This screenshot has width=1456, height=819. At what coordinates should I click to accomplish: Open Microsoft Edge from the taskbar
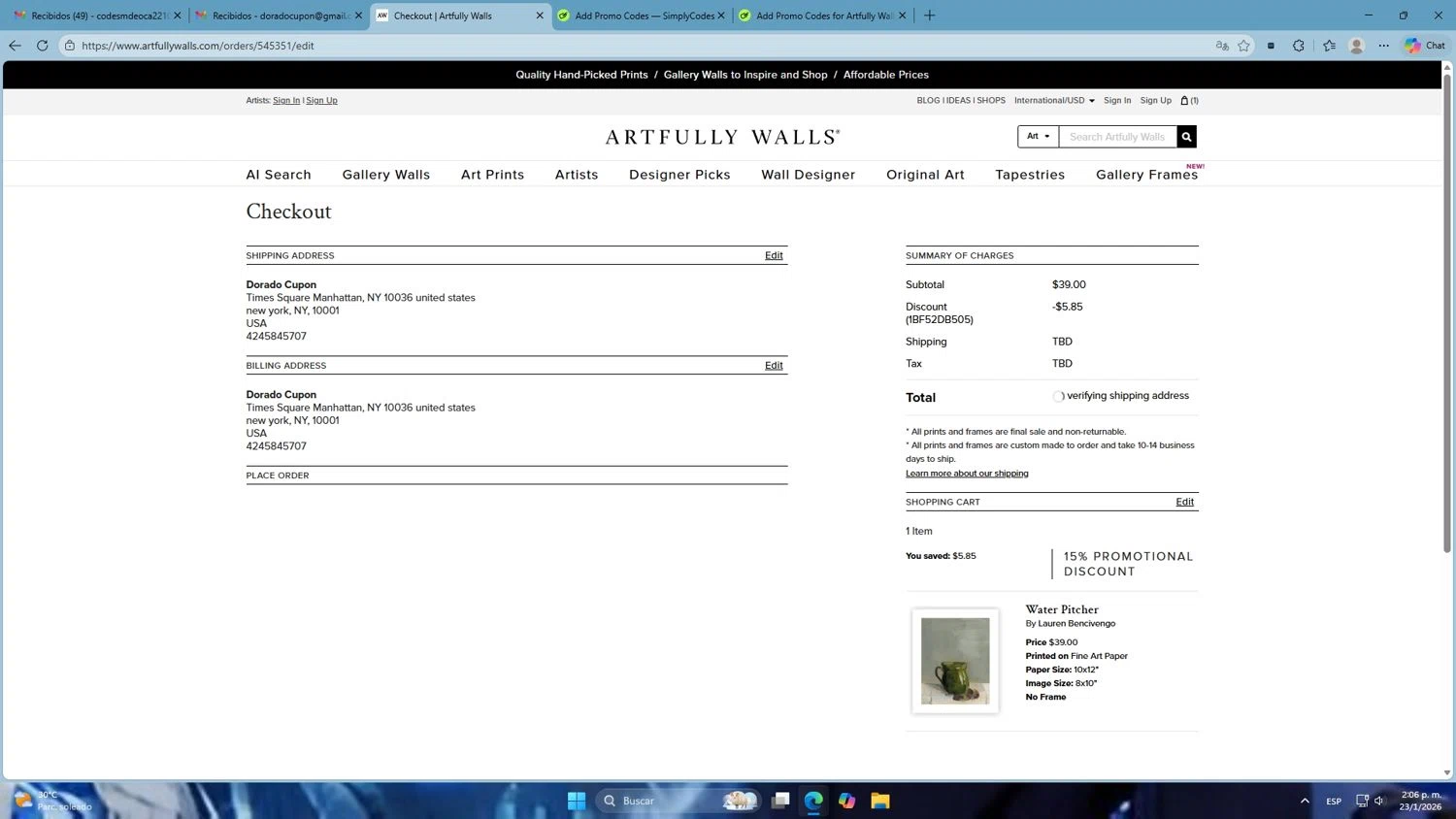813,801
